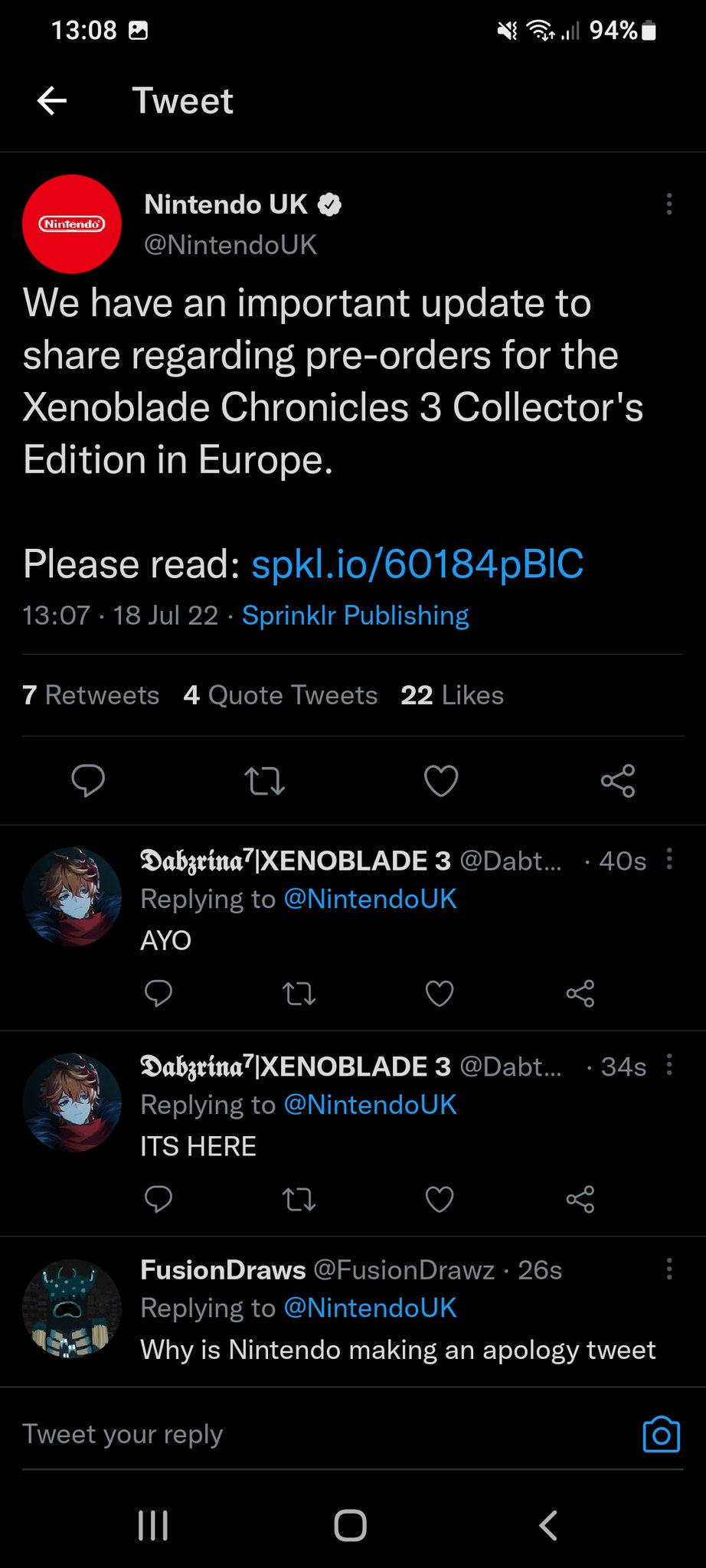Tap the "Tweet your reply" field
Image resolution: width=706 pixels, height=1568 pixels.
click(306, 1434)
